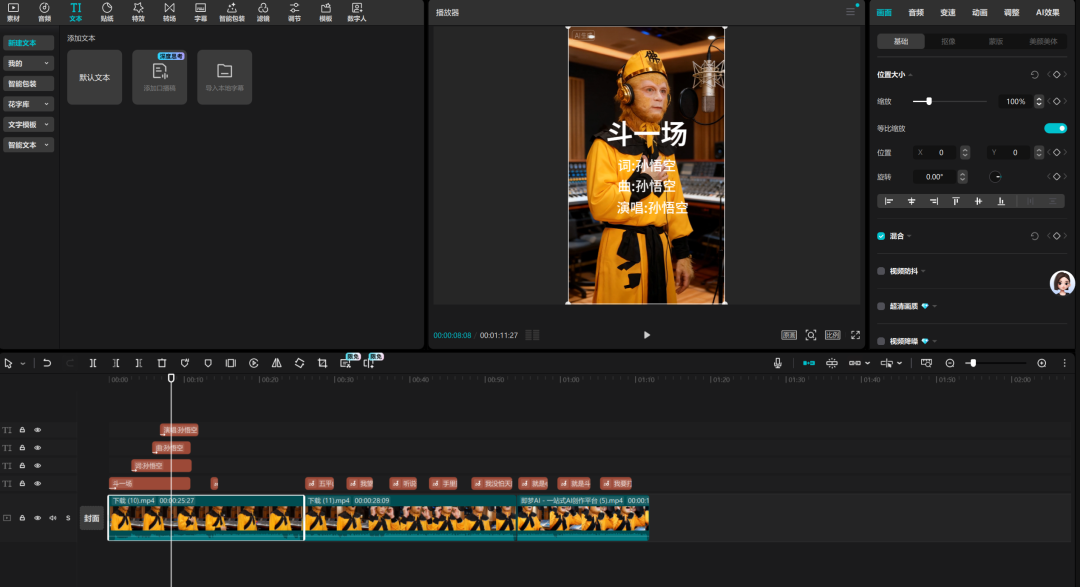Click the 缩放 scale slider handle
The height and width of the screenshot is (587, 1080).
click(x=929, y=101)
